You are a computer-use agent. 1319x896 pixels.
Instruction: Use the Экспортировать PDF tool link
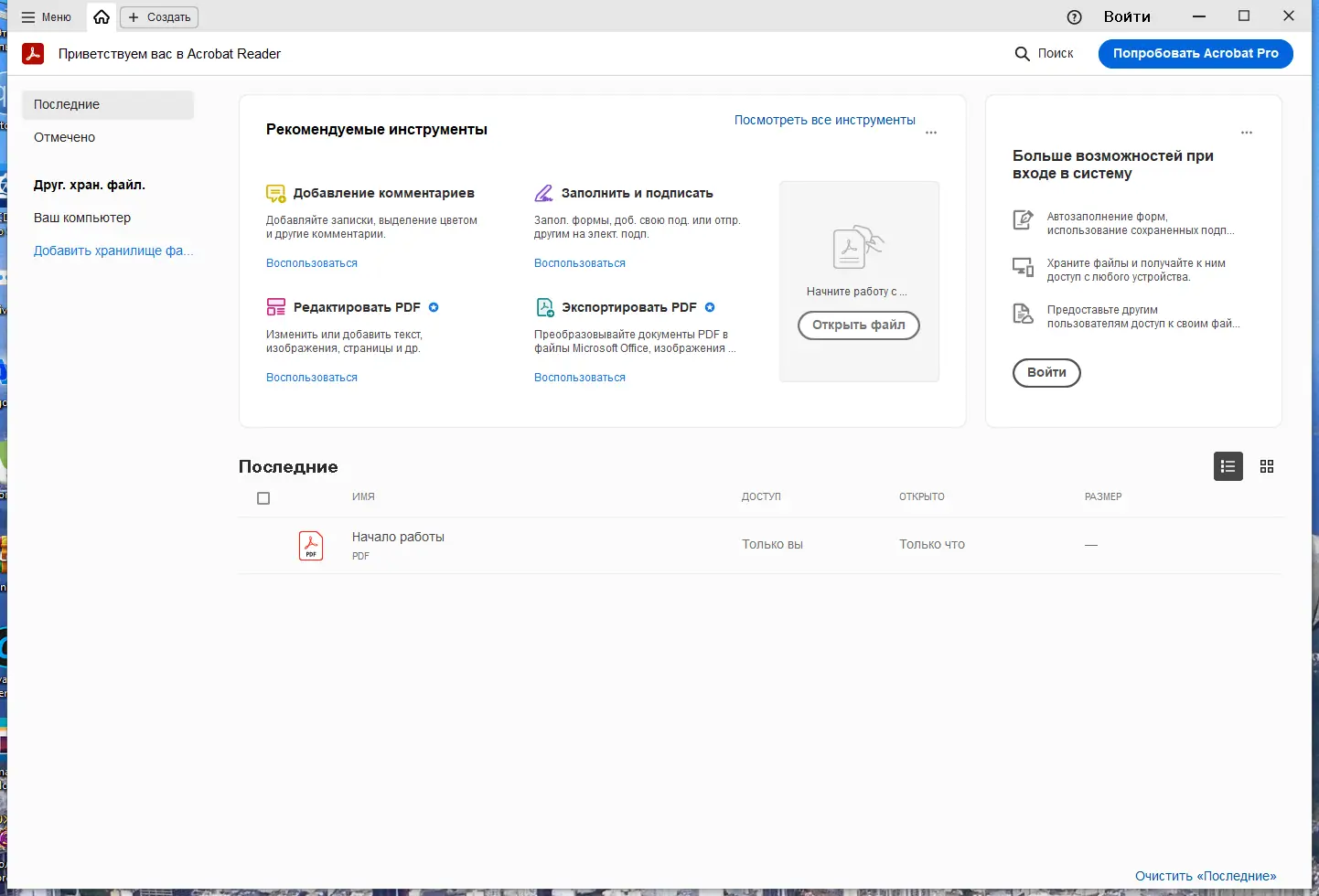click(580, 378)
